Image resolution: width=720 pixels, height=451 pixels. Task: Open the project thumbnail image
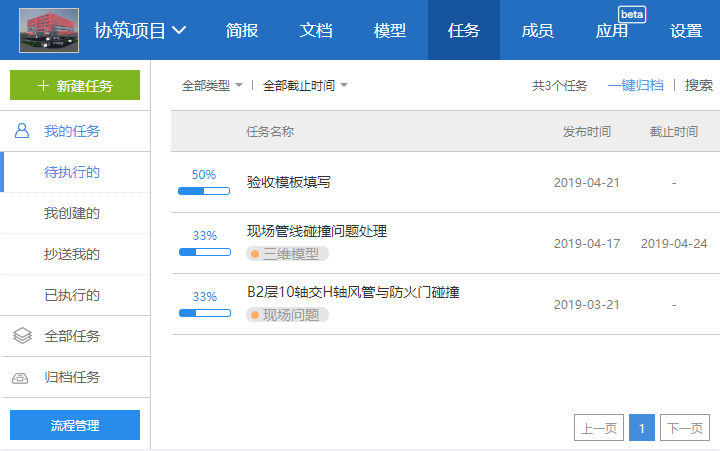[49, 30]
